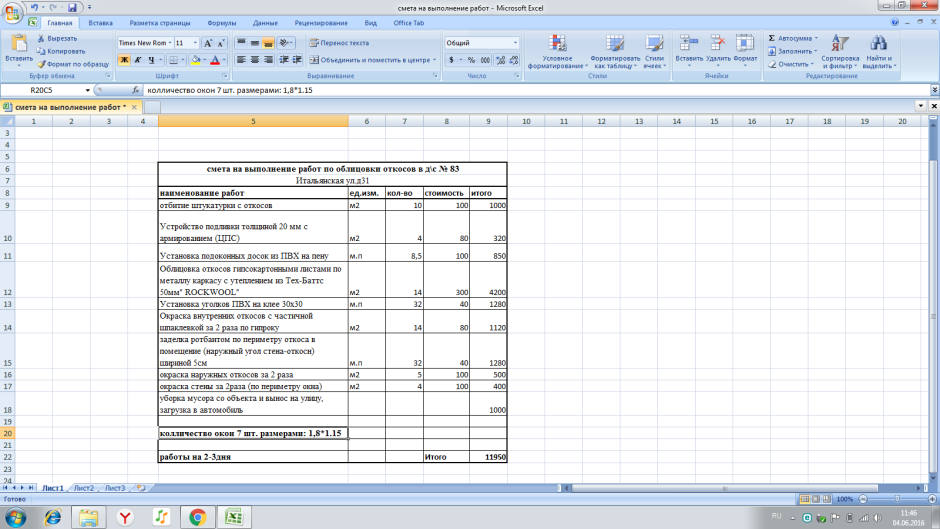Image resolution: width=940 pixels, height=529 pixels.
Task: Click the decrease indent icon
Action: (284, 60)
